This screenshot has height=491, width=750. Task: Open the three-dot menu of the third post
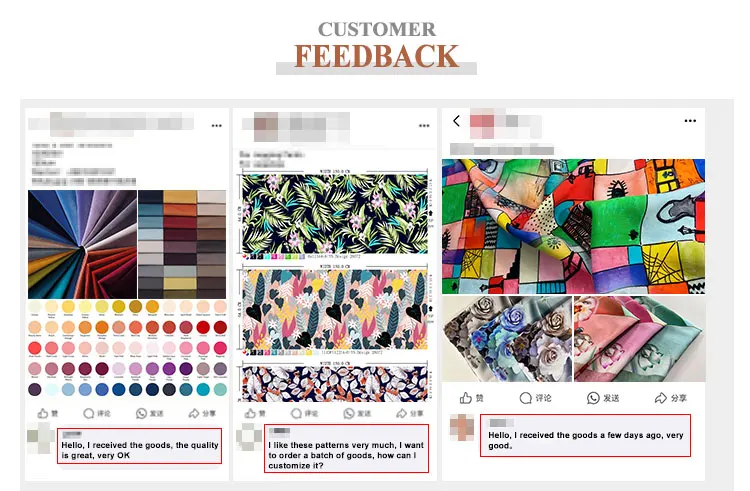(x=690, y=121)
